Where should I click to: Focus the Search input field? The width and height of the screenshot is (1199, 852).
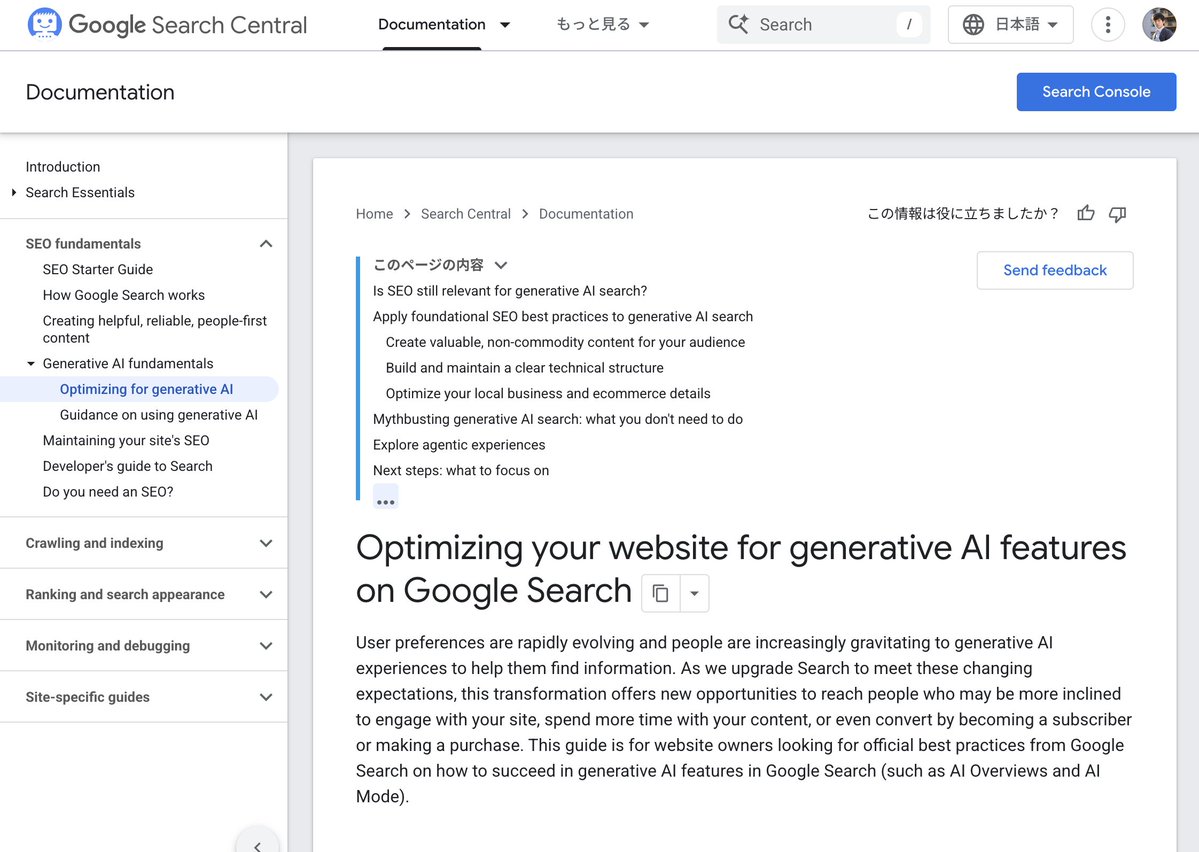(823, 24)
